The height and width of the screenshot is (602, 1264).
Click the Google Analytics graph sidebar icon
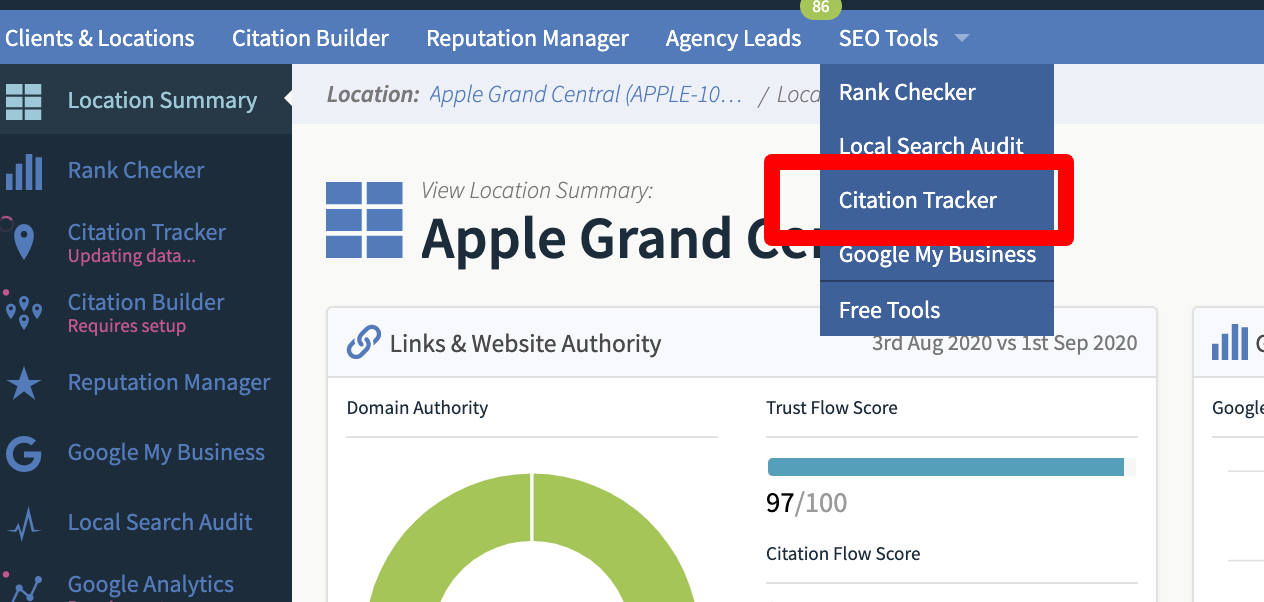pos(24,587)
